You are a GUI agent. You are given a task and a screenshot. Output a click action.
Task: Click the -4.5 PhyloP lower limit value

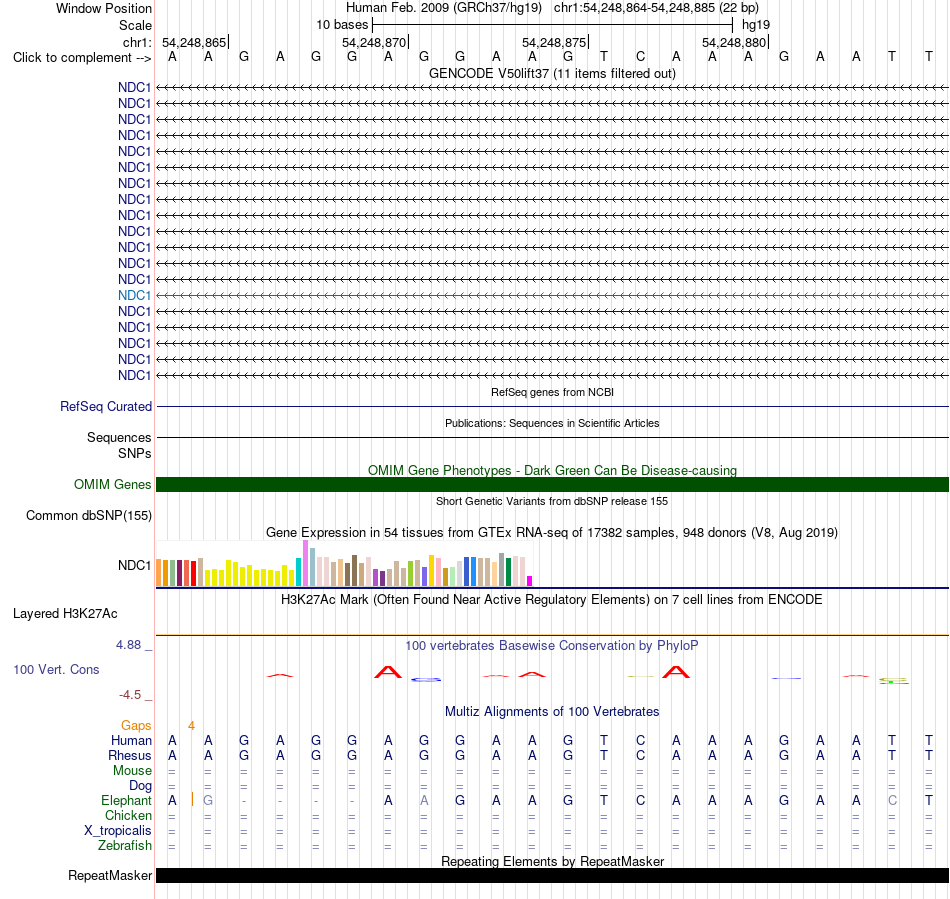pyautogui.click(x=130, y=695)
